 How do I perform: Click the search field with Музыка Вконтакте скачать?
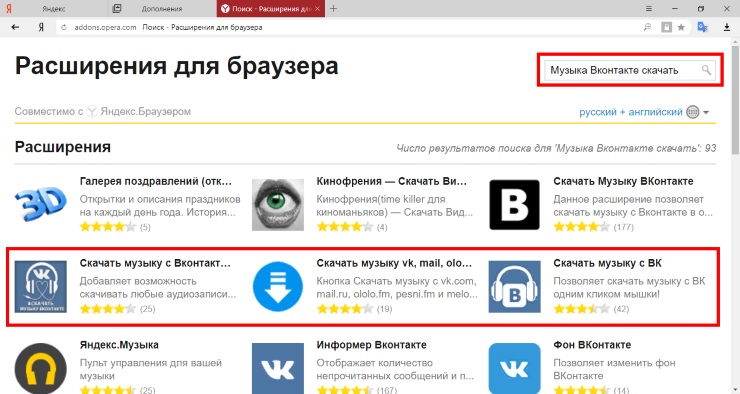point(630,70)
